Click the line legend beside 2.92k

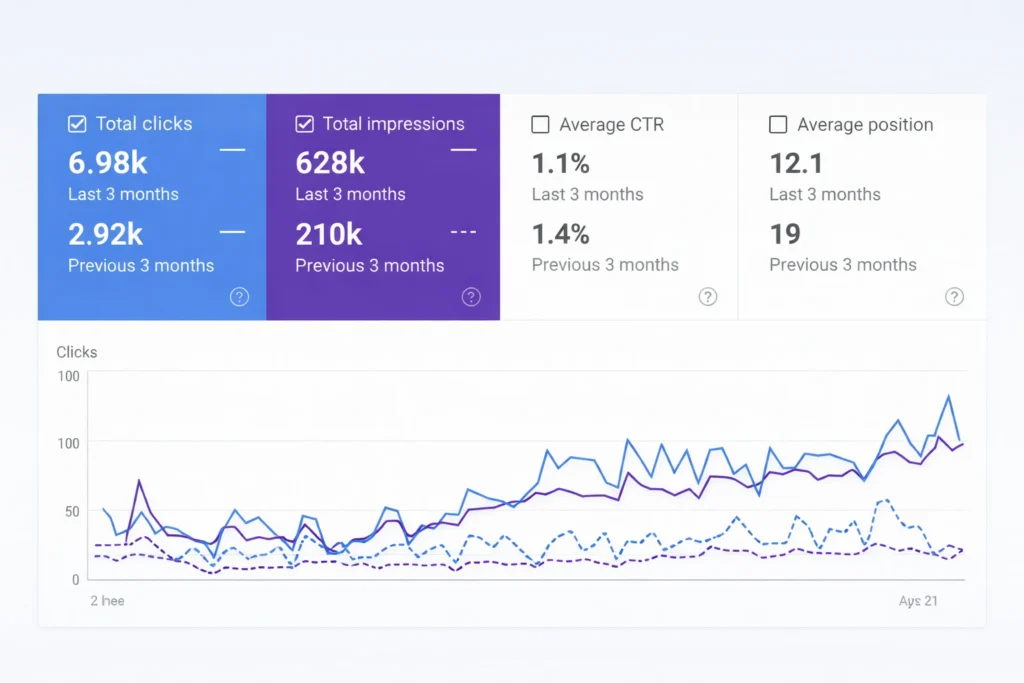tap(232, 232)
